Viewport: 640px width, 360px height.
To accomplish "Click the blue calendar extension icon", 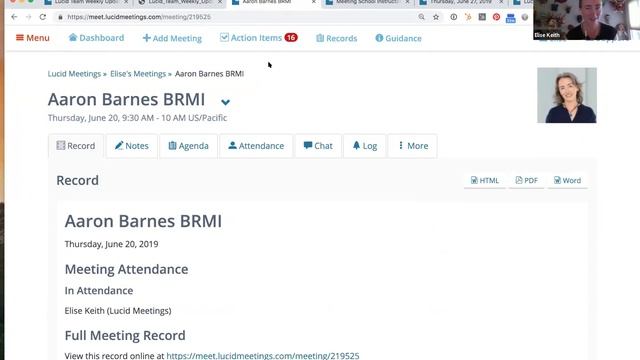I will [x=511, y=18].
